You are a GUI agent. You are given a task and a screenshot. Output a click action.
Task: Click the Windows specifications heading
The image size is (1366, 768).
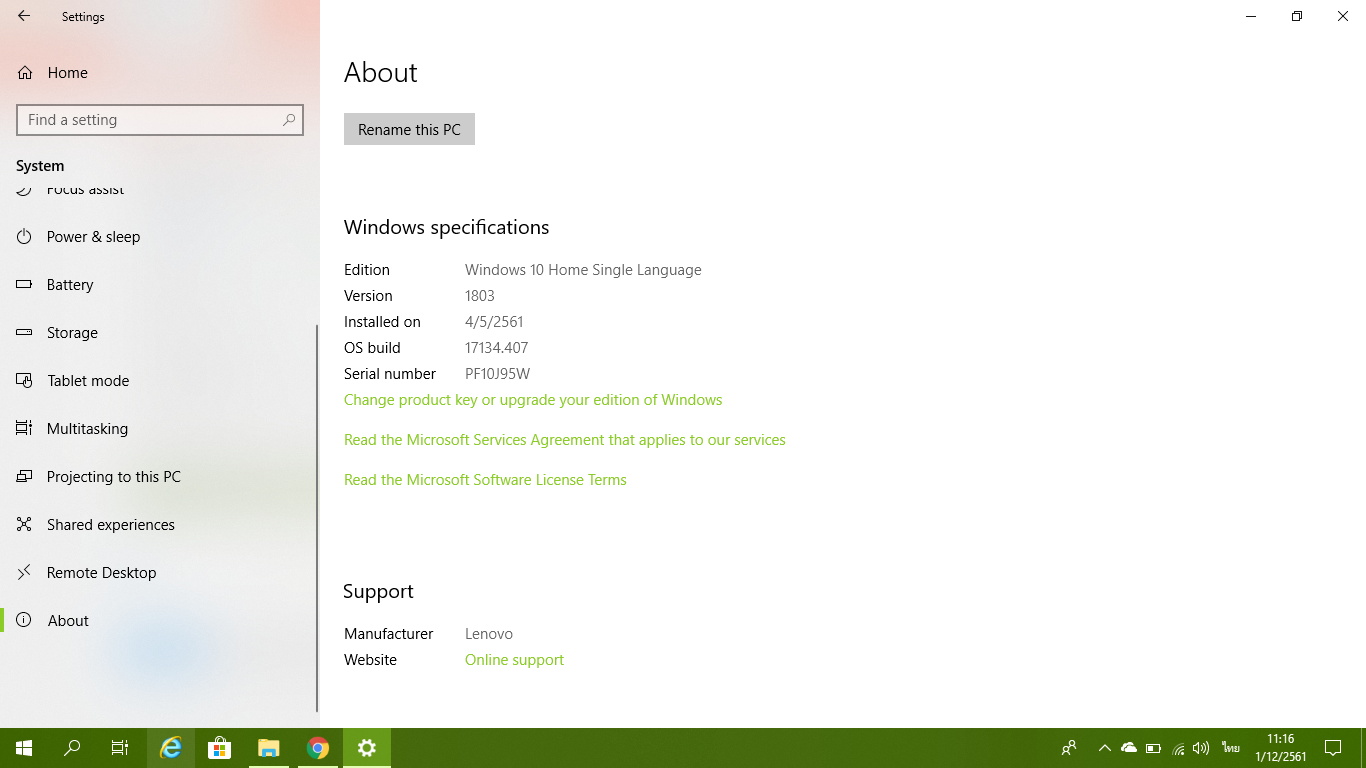click(446, 228)
